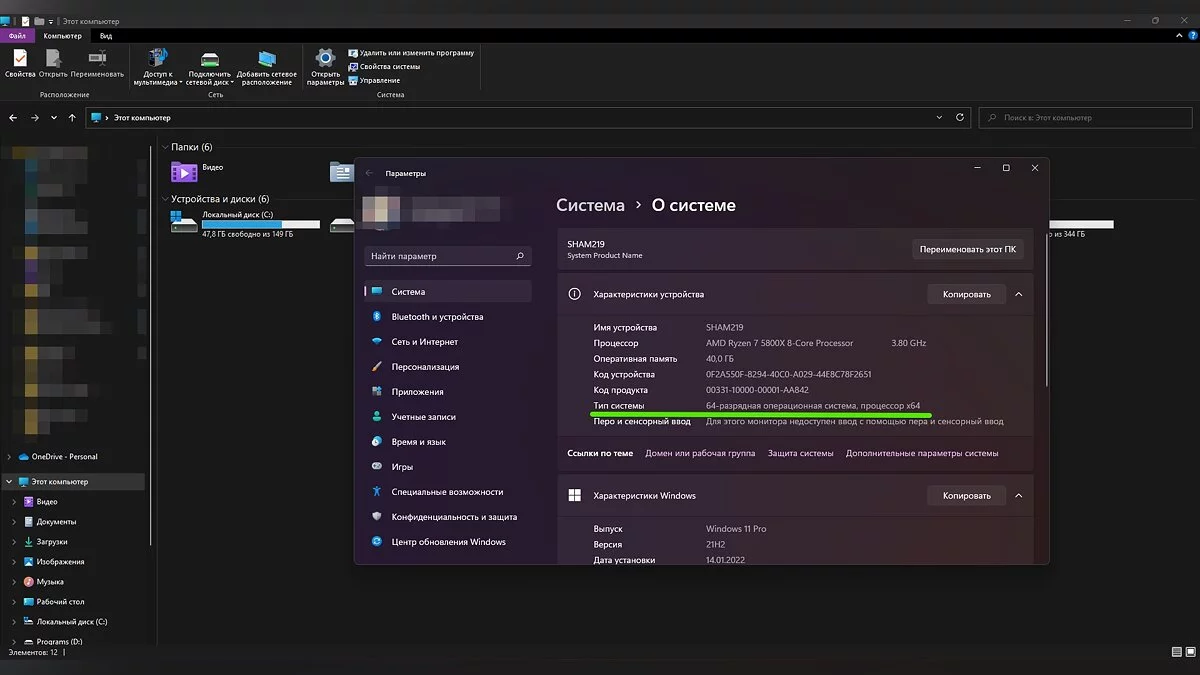Viewport: 1200px width, 675px height.
Task: Click the Свойства ribbon icon
Action: (x=19, y=62)
